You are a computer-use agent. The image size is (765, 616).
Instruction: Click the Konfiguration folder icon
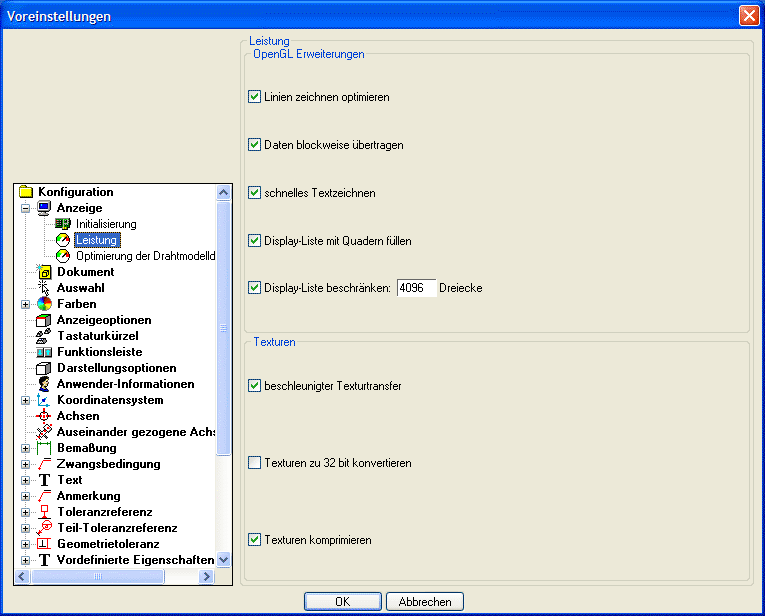(x=26, y=192)
